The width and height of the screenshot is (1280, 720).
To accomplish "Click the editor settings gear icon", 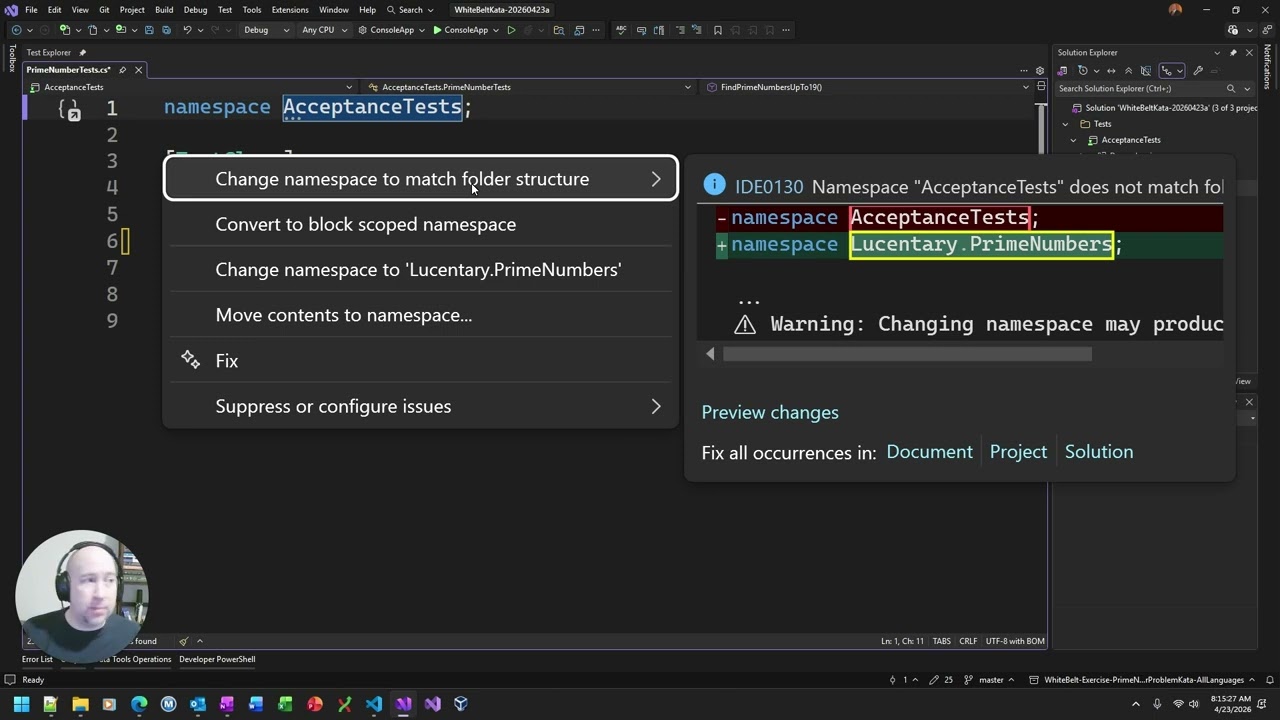I will (x=1040, y=71).
